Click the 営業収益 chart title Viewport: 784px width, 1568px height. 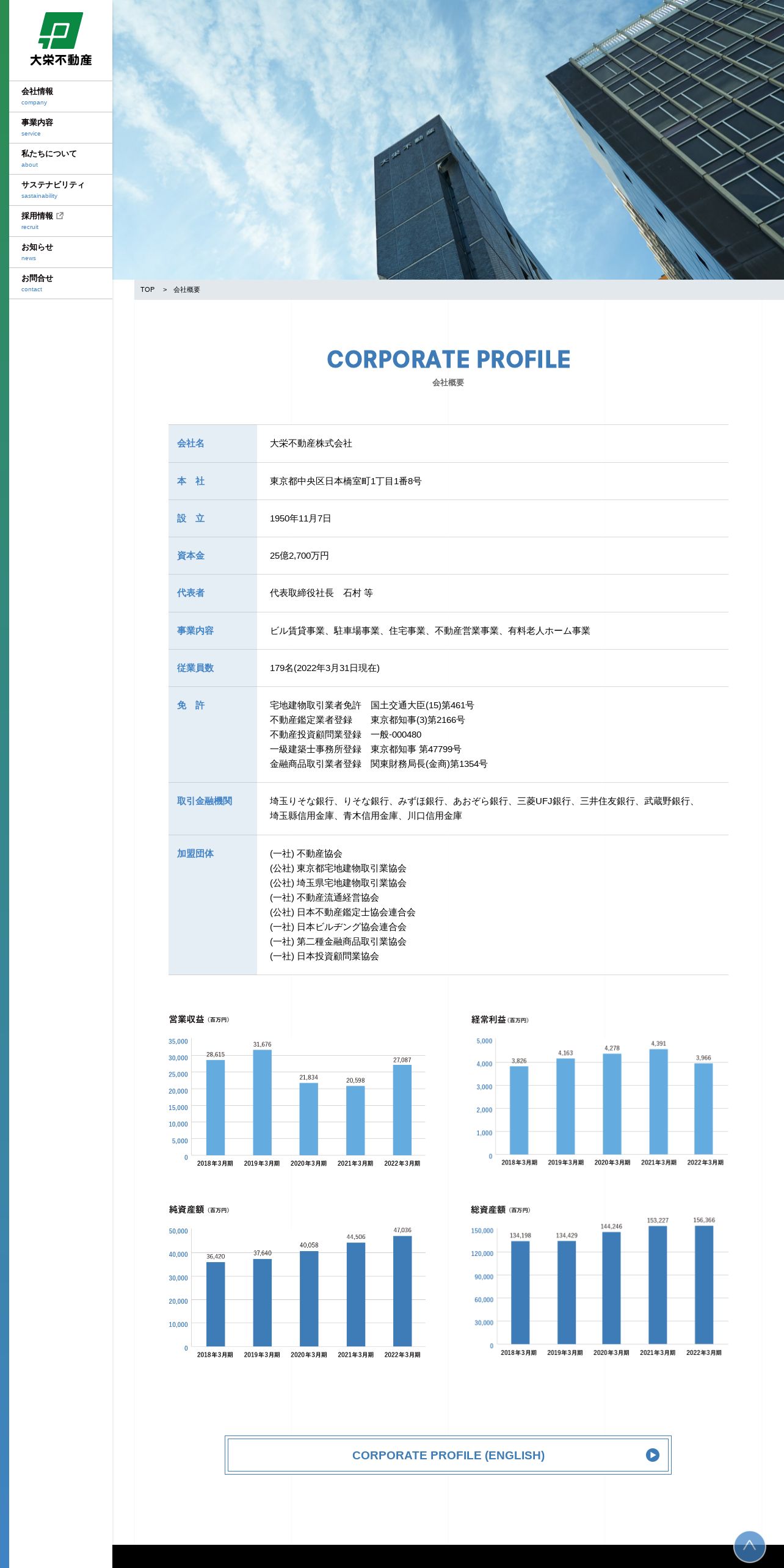199,1019
